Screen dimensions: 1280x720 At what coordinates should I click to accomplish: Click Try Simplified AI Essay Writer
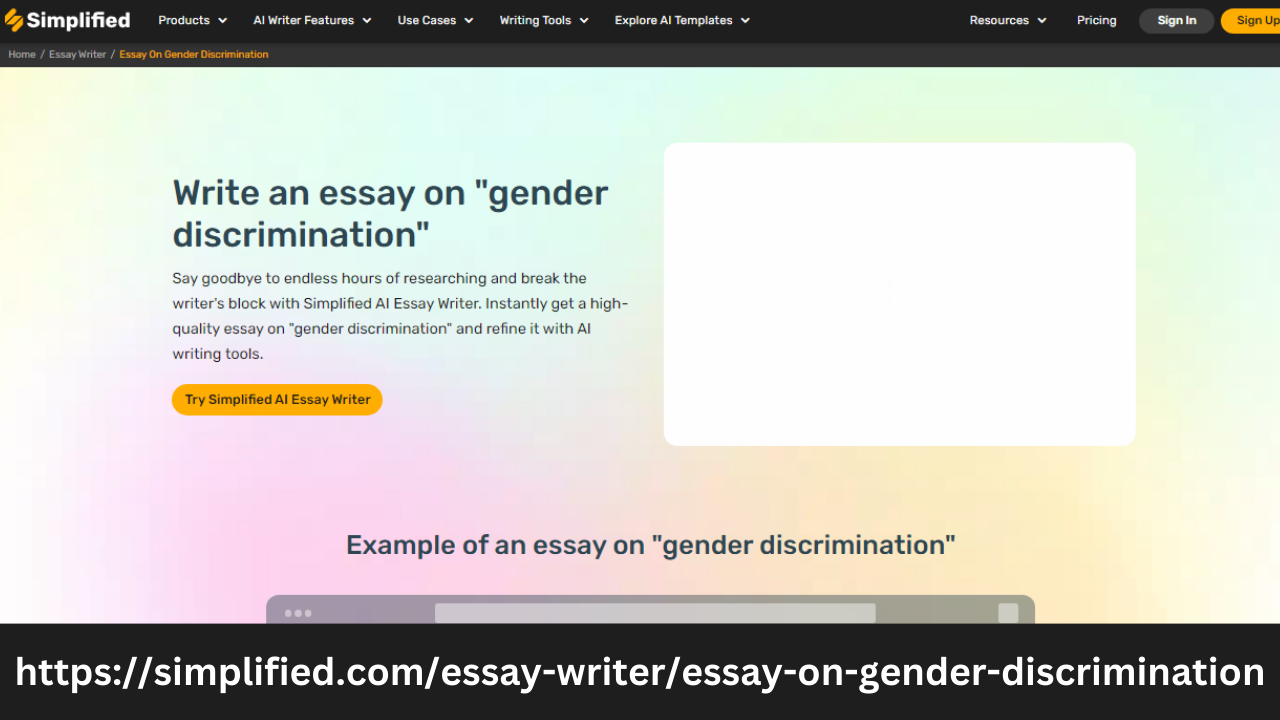(x=277, y=399)
